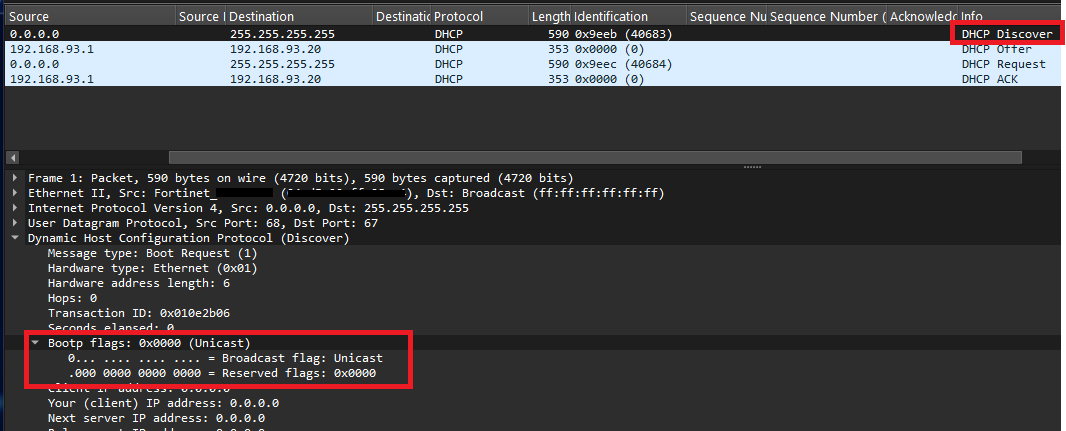Collapse the Dynamic Host Configuration Protocol section
This screenshot has height=431, width=1066.
click(x=15, y=238)
